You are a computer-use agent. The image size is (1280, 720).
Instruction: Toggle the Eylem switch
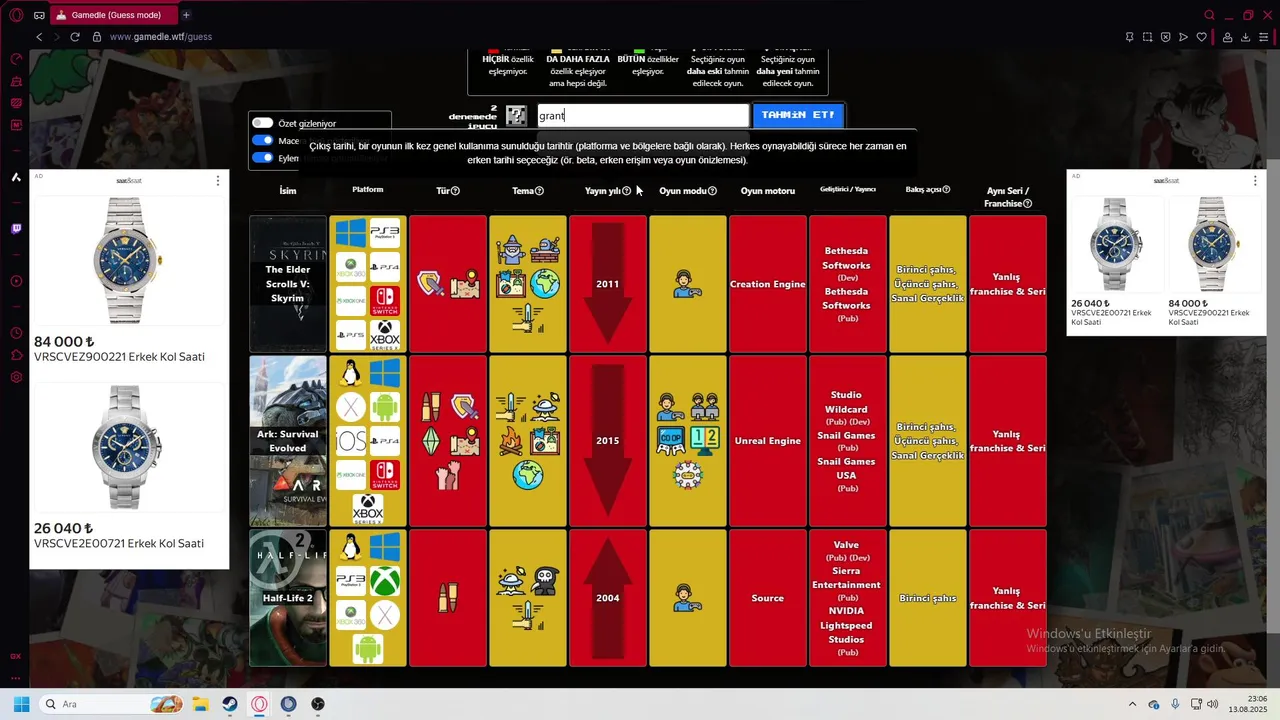[x=262, y=158]
